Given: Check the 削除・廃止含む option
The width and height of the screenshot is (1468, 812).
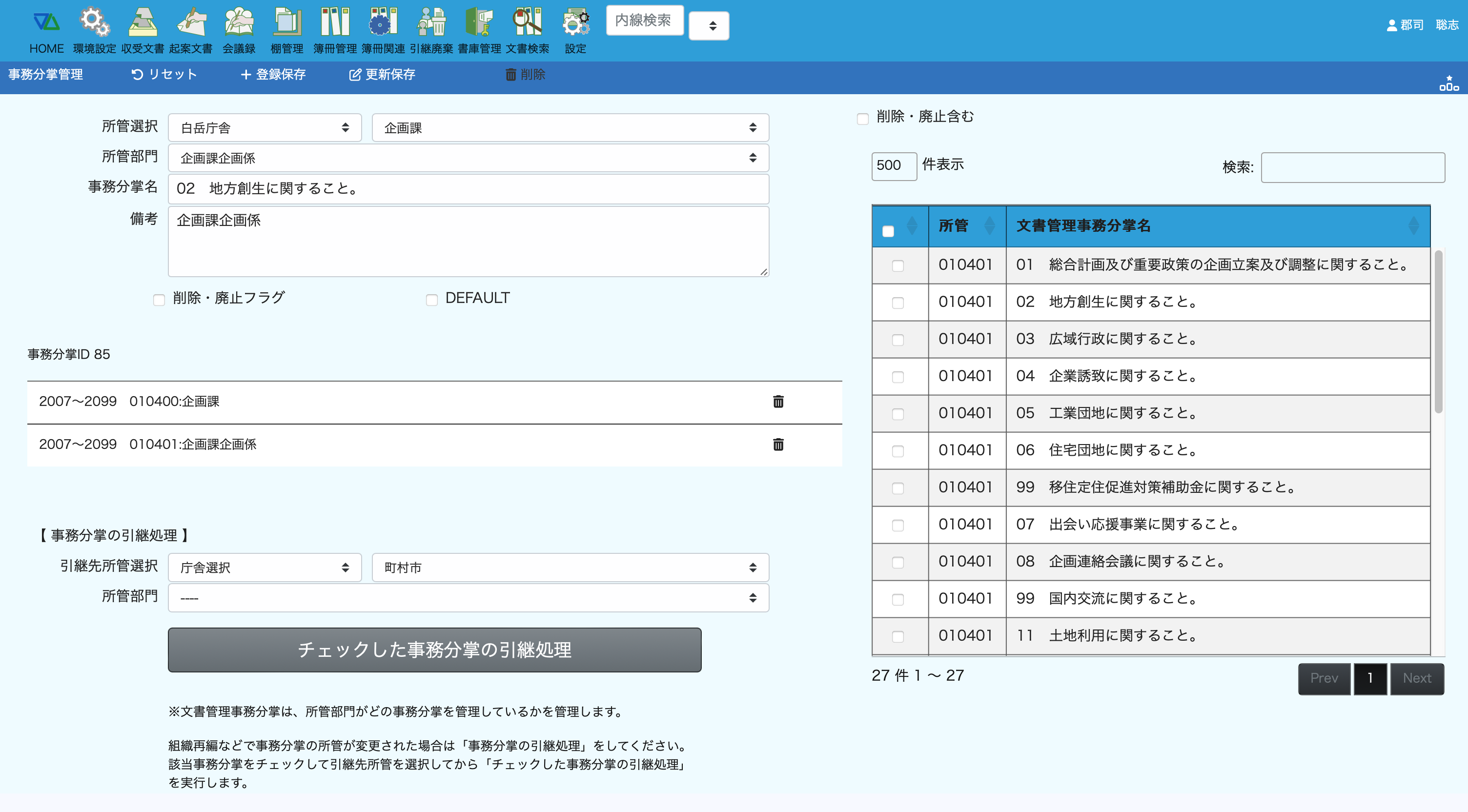Looking at the screenshot, I should [x=863, y=119].
